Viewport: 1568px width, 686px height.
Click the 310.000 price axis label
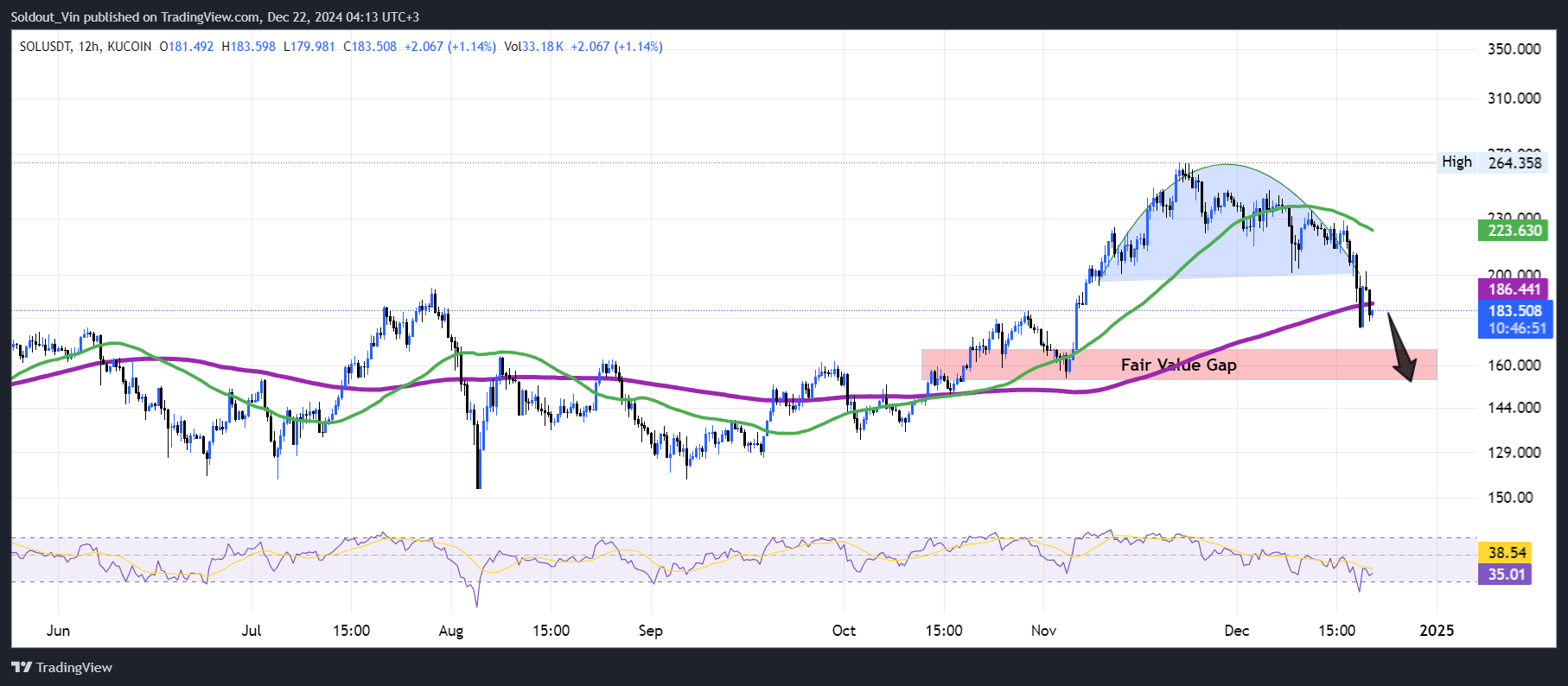click(x=1514, y=98)
